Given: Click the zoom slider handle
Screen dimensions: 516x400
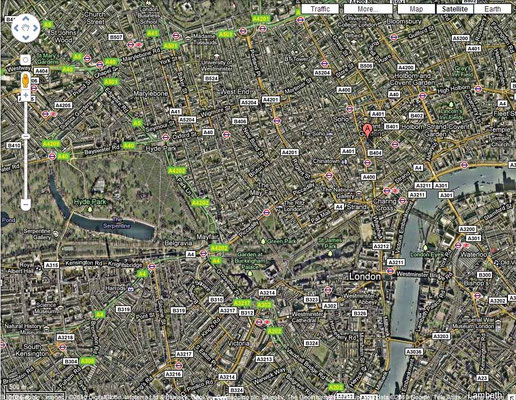Looking at the screenshot, I should point(26,136).
